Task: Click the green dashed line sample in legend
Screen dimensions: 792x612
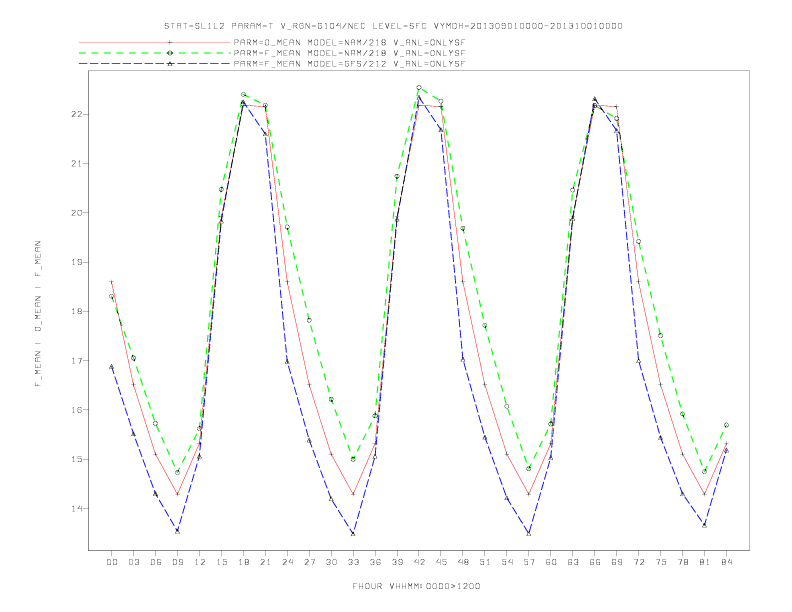Action: click(x=155, y=53)
